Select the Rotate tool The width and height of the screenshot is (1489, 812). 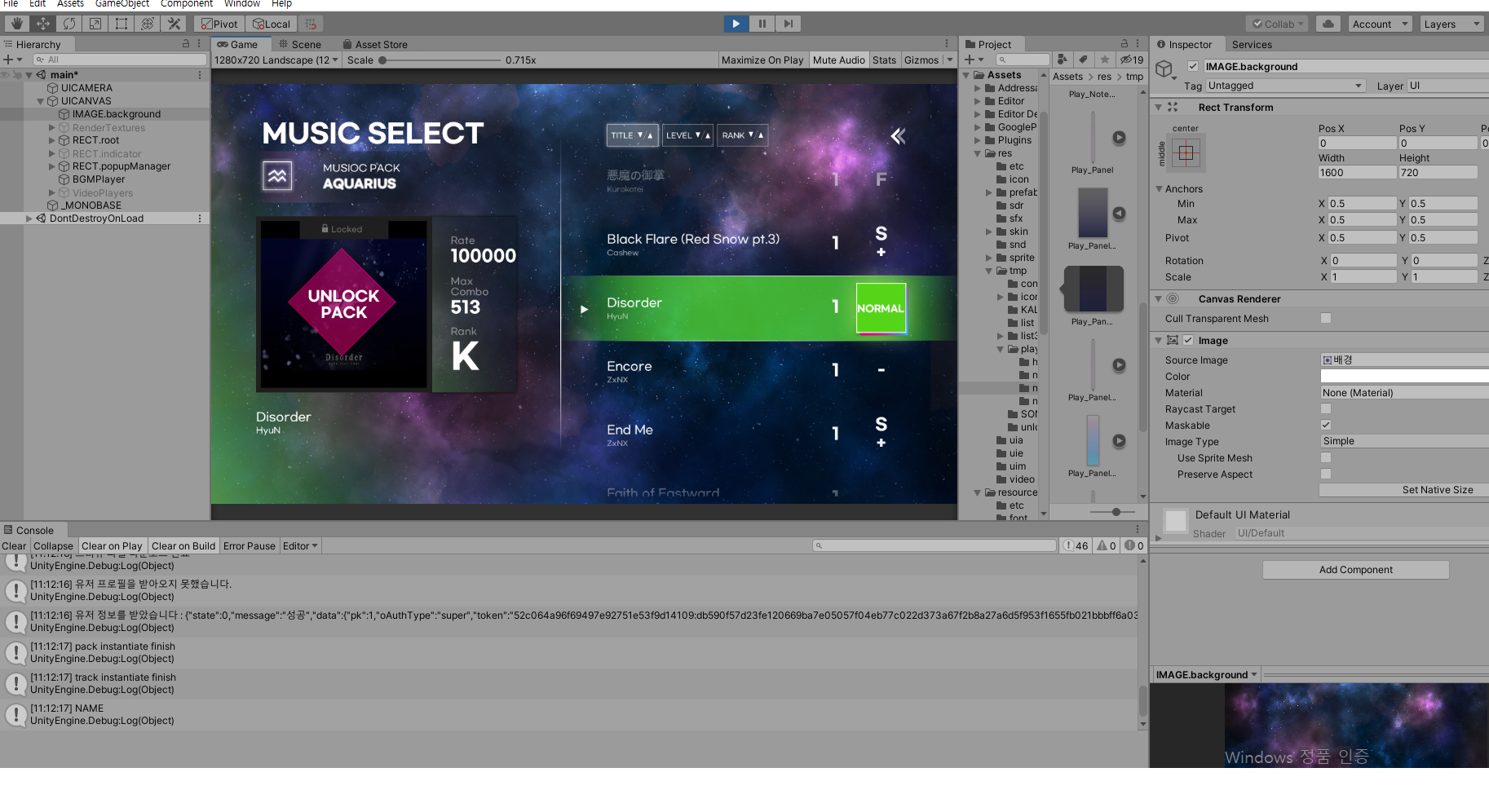69,24
